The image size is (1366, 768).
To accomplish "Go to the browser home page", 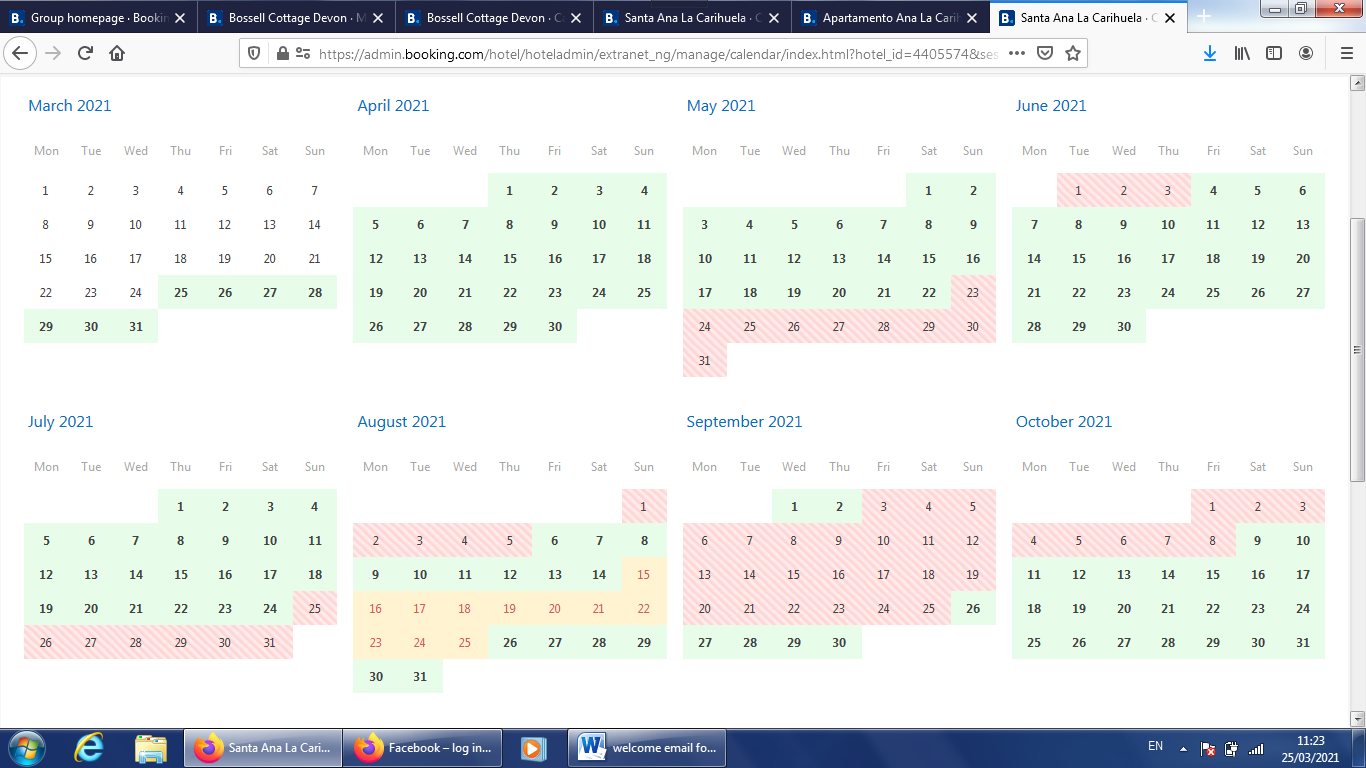I will (x=117, y=54).
